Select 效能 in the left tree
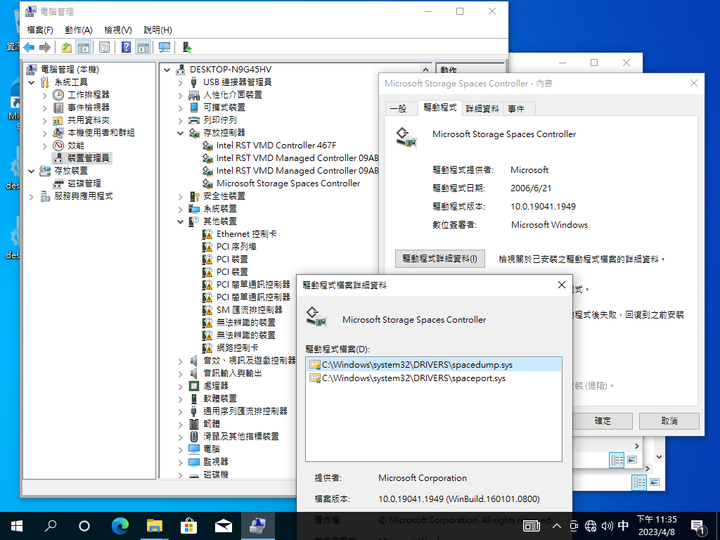Screen dimensions: 720x540 (76, 146)
